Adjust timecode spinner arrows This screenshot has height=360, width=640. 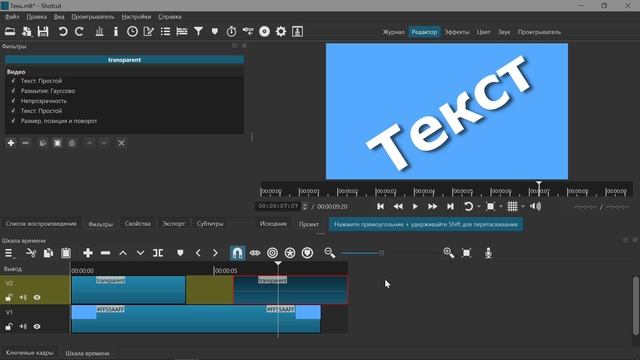[x=305, y=207]
